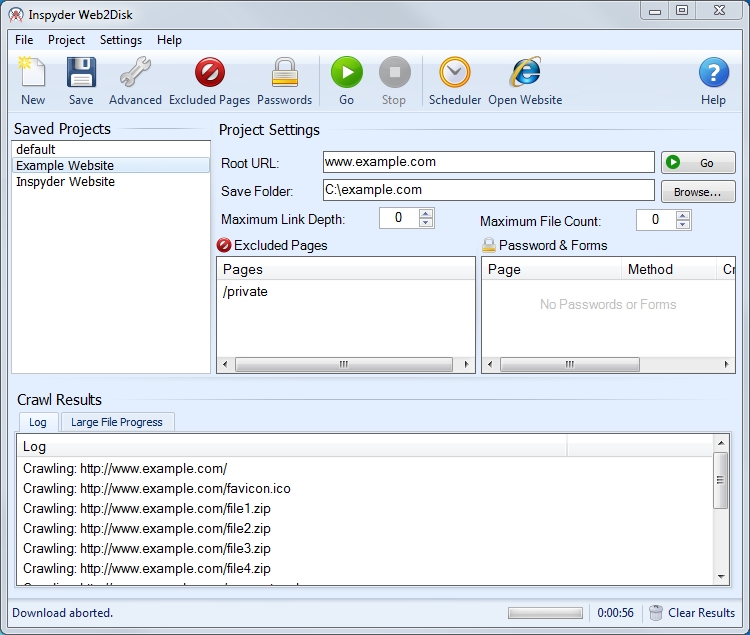Image resolution: width=750 pixels, height=635 pixels.
Task: Click the Download aborted status text
Action: pos(63,613)
